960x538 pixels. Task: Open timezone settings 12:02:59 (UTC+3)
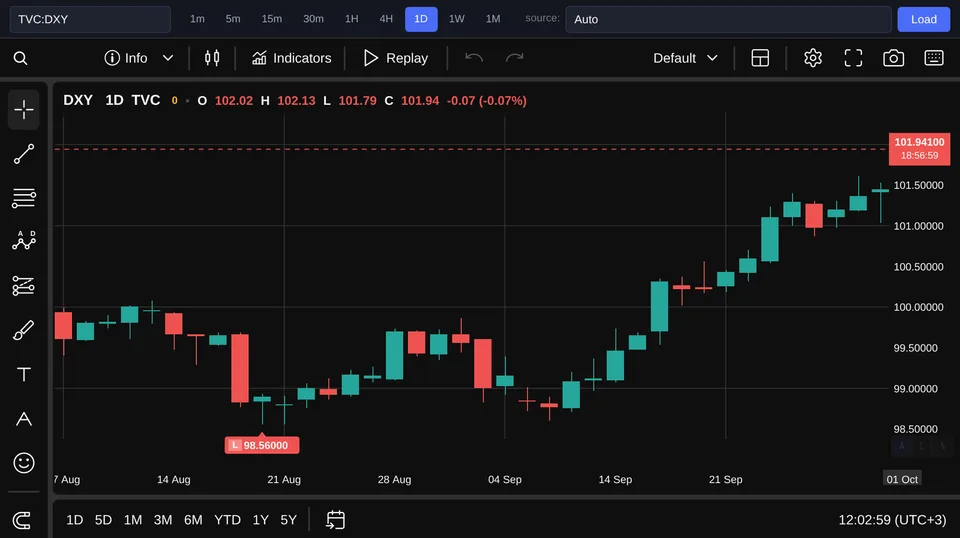pyautogui.click(x=892, y=520)
